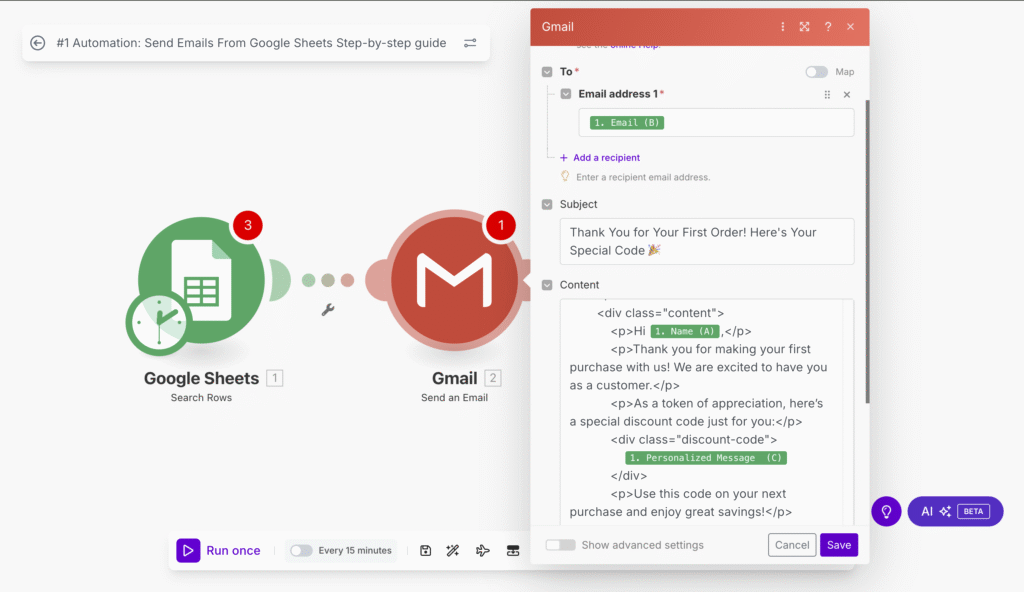
Task: Click the 'Google Sheets' module label
Action: [x=201, y=378]
